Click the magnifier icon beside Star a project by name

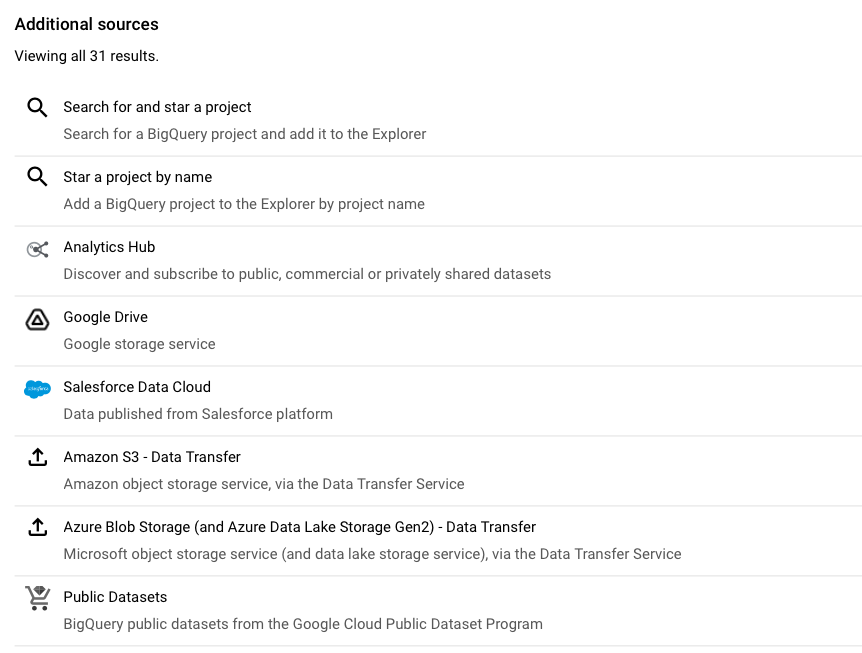[x=37, y=177]
